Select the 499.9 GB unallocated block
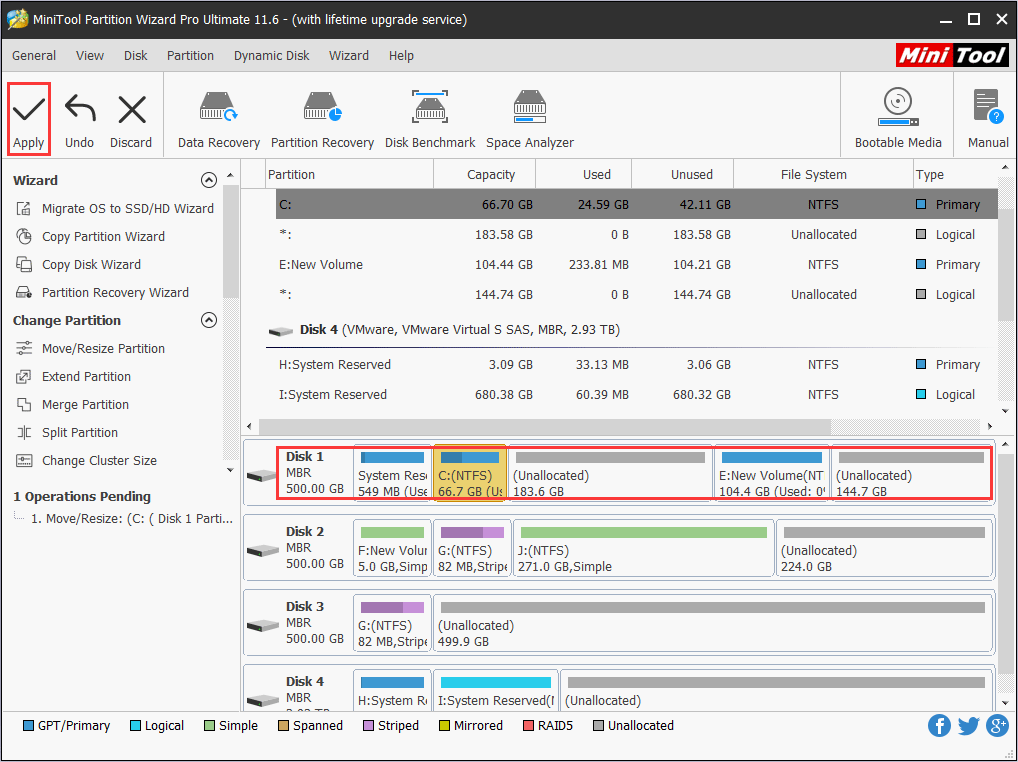 coord(714,624)
